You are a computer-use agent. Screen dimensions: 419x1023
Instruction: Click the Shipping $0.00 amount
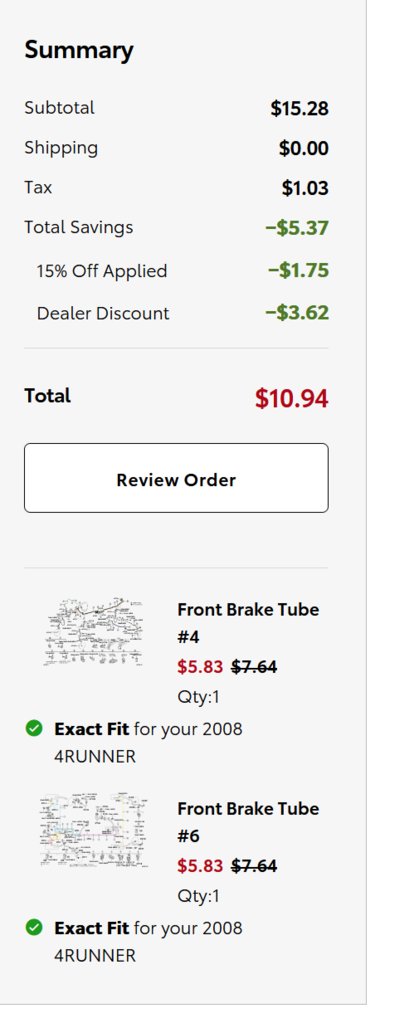303,149
